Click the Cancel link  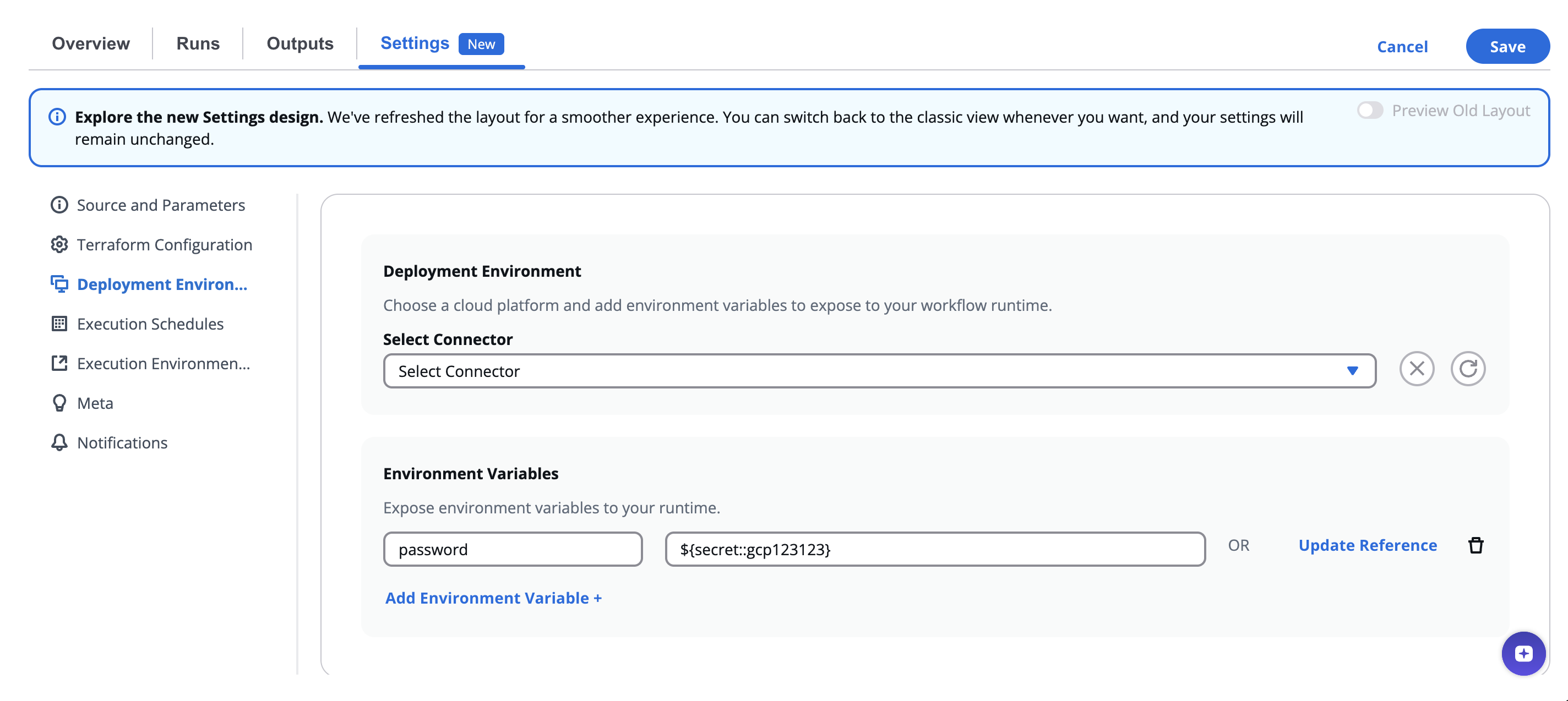pos(1402,47)
